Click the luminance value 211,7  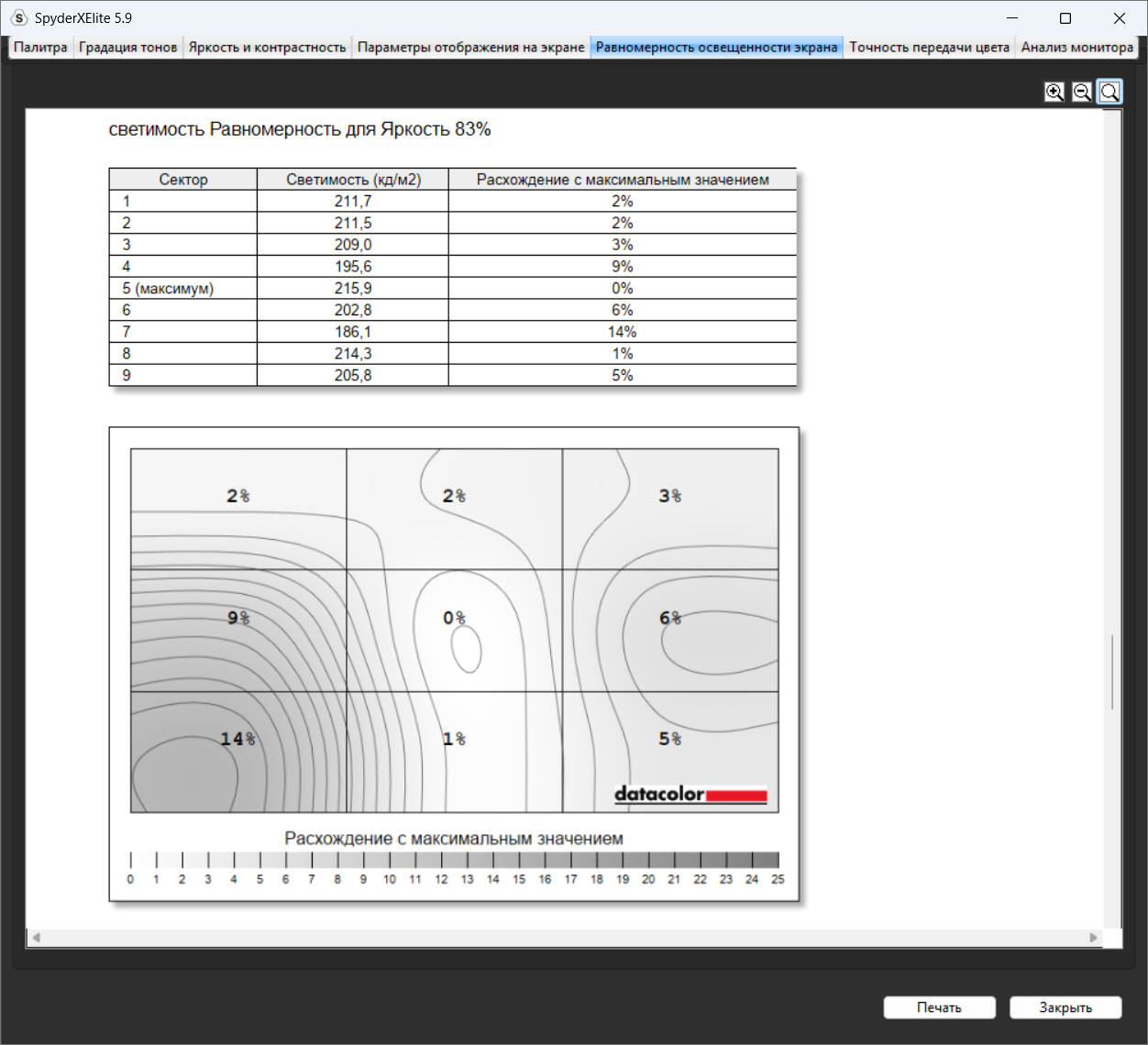[353, 201]
